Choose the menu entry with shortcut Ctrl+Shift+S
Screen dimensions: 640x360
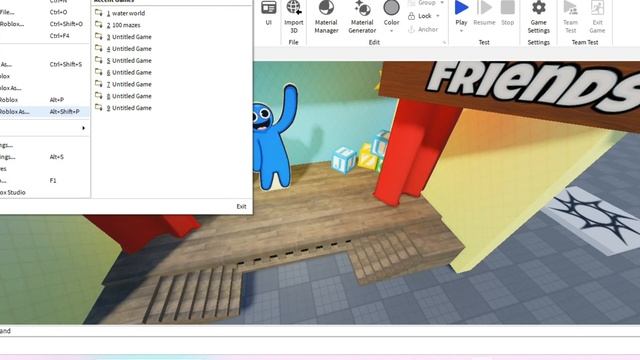(44, 64)
